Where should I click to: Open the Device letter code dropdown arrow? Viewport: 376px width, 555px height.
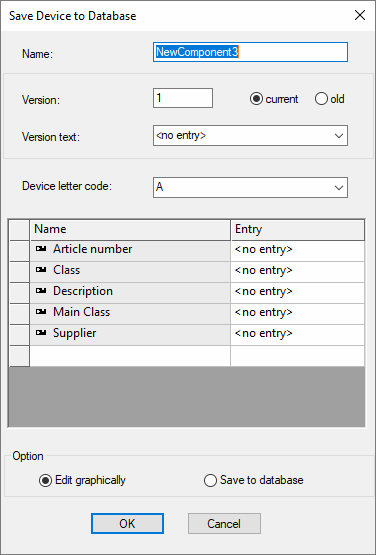[339, 188]
